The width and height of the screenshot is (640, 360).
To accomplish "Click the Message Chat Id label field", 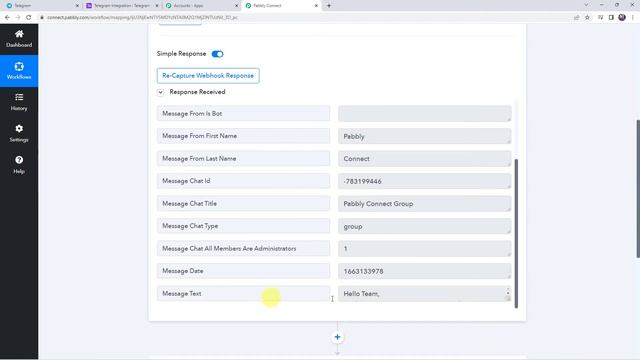I will point(243,181).
